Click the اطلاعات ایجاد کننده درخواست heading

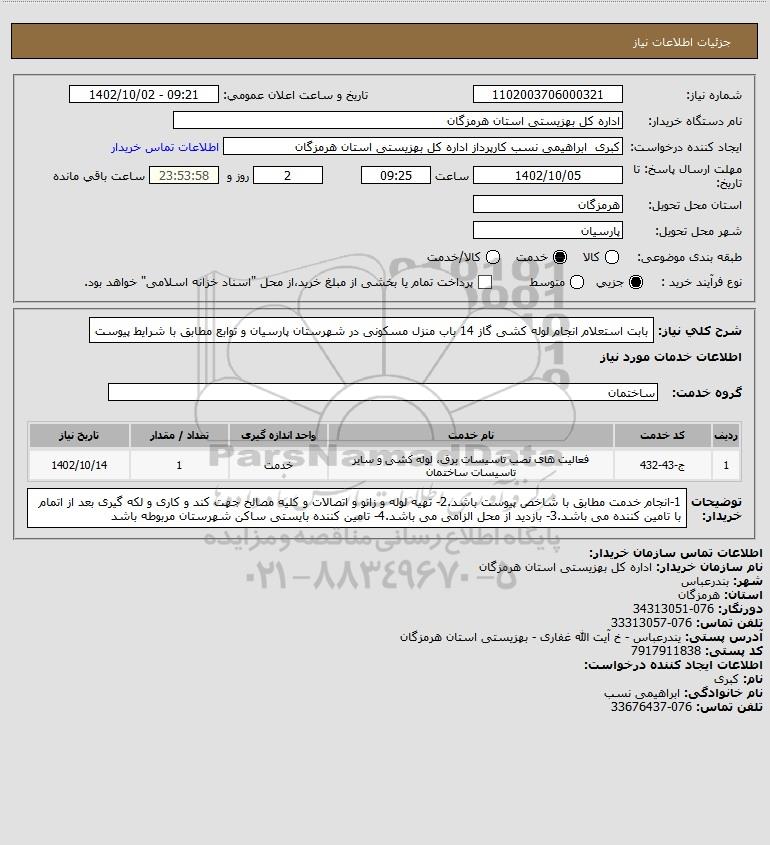[x=673, y=665]
